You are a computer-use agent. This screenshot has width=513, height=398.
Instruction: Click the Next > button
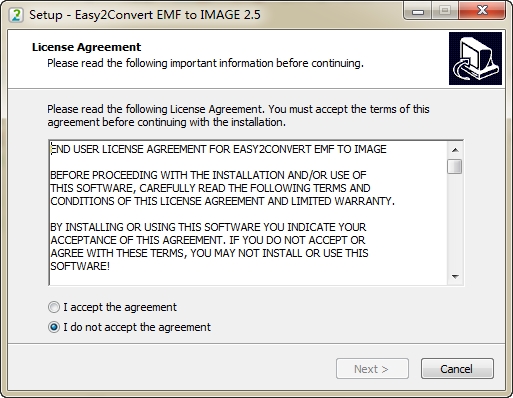tap(372, 369)
